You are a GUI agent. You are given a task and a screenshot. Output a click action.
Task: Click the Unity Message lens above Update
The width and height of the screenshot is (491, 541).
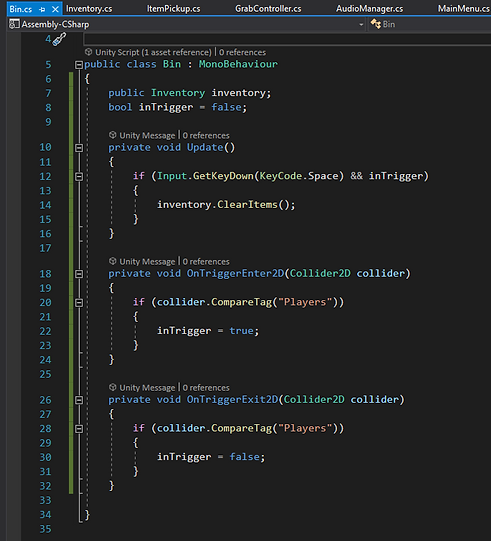pos(147,136)
